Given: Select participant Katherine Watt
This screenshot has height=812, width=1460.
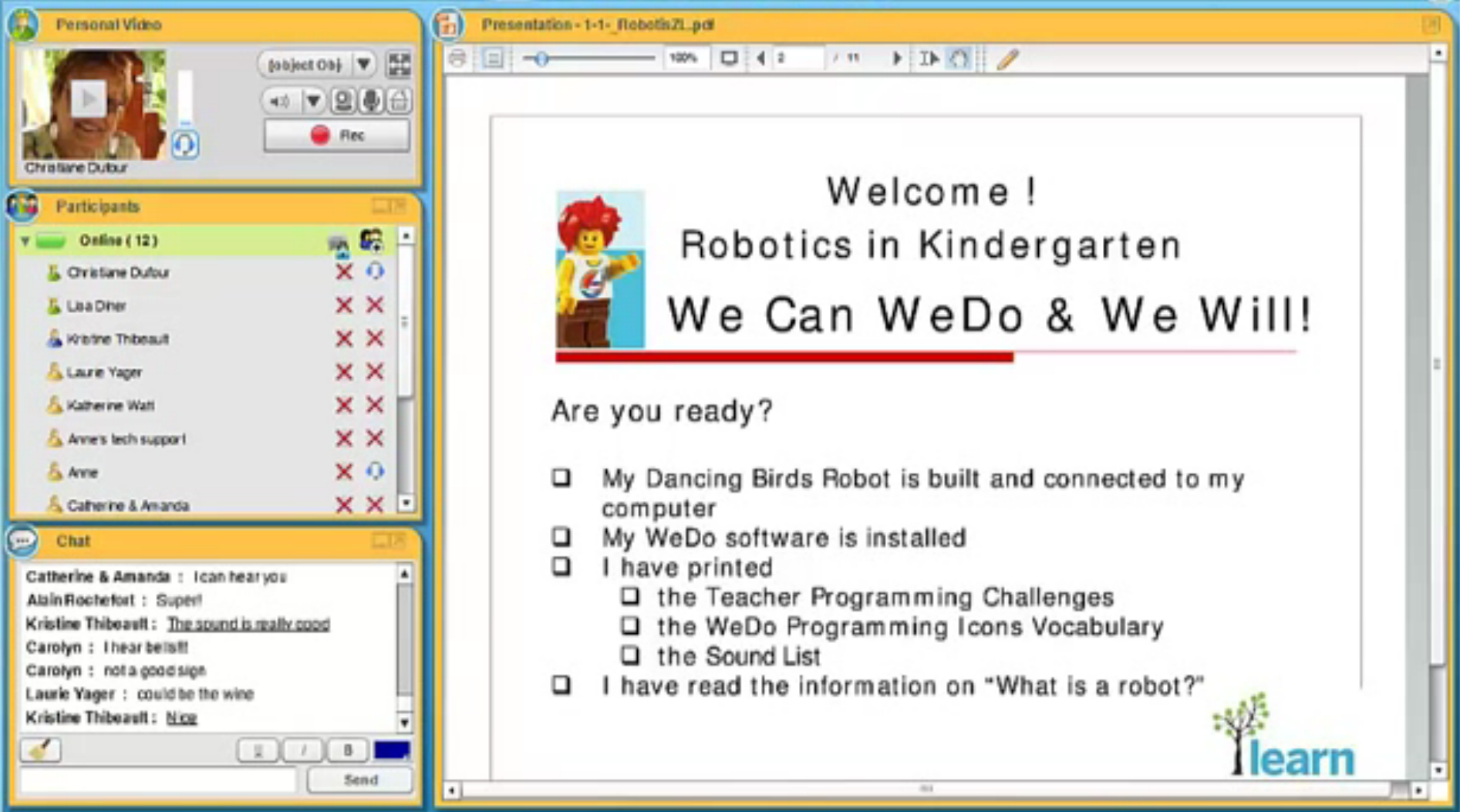Looking at the screenshot, I should pyautogui.click(x=110, y=405).
